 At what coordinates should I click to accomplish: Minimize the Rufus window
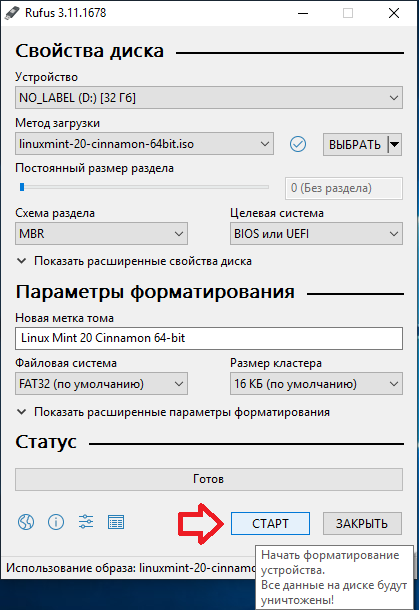(303, 13)
